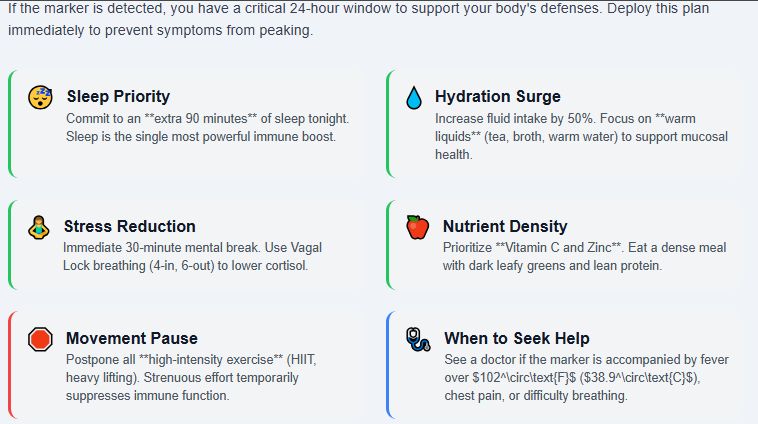
Task: Click the Nutrient Density title
Action: 504,226
